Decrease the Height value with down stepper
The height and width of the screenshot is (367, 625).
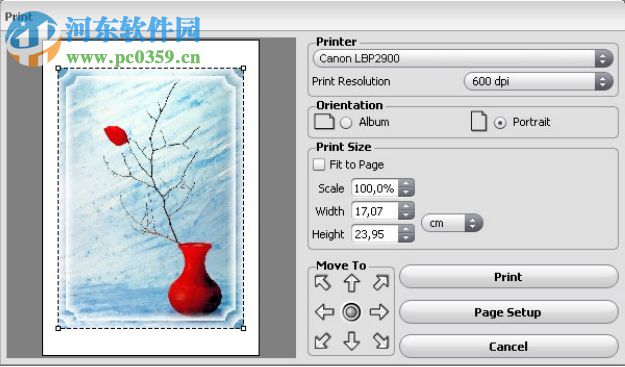point(406,238)
